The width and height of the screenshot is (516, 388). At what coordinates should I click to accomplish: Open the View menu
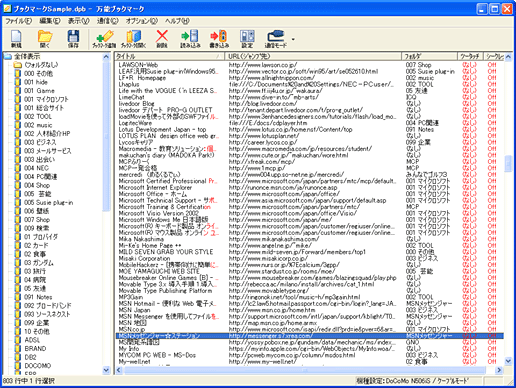point(79,21)
